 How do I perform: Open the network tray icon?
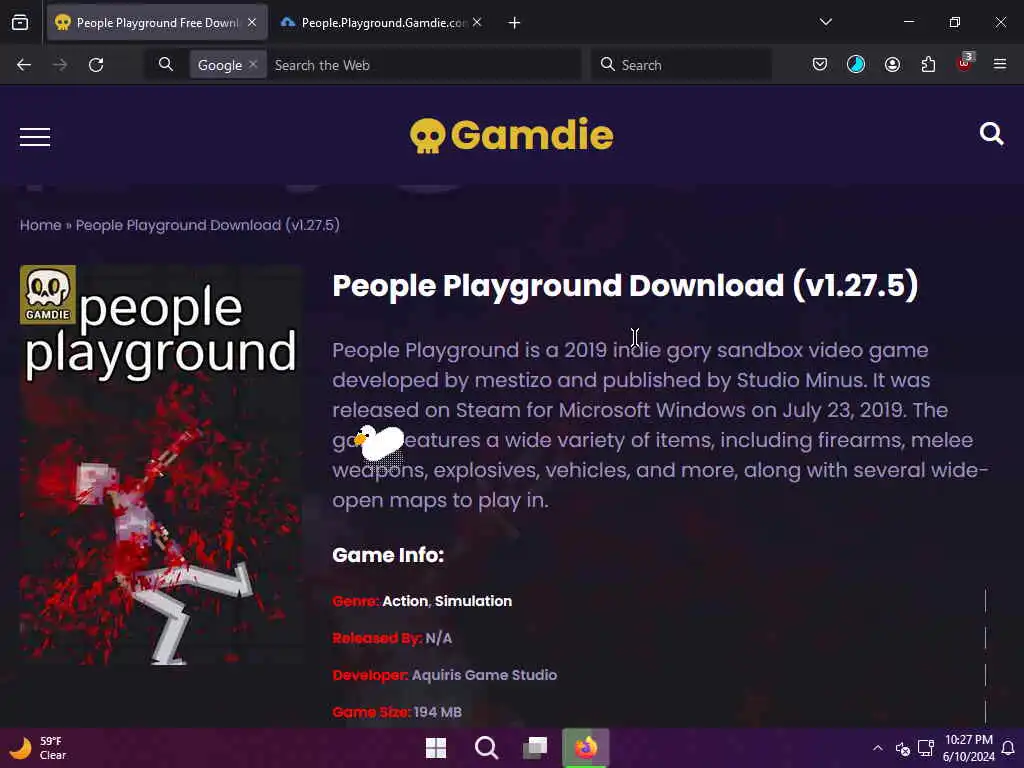point(925,748)
